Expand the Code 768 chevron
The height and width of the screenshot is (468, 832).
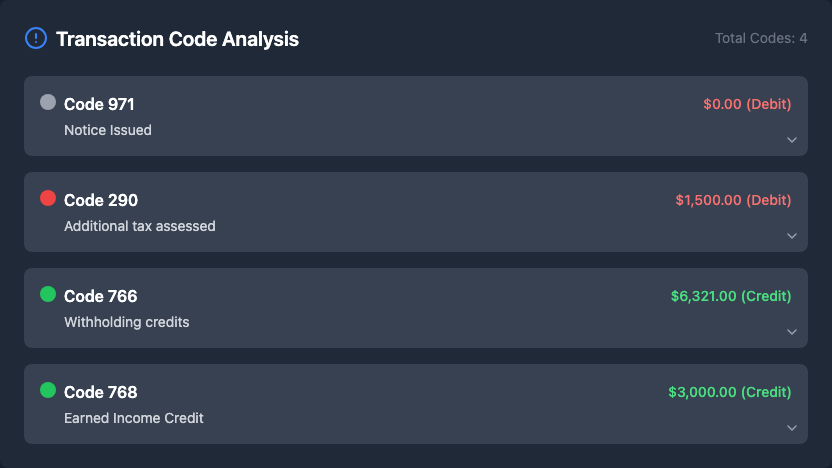pos(792,428)
